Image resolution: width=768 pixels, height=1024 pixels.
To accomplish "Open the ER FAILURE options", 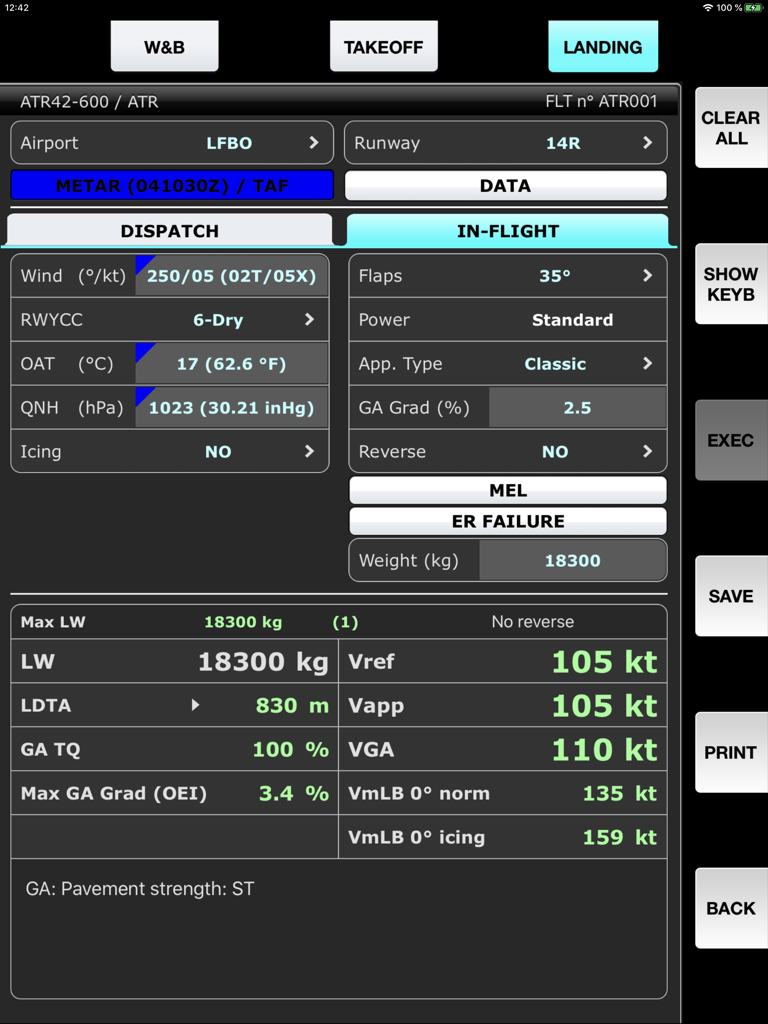I will 508,521.
